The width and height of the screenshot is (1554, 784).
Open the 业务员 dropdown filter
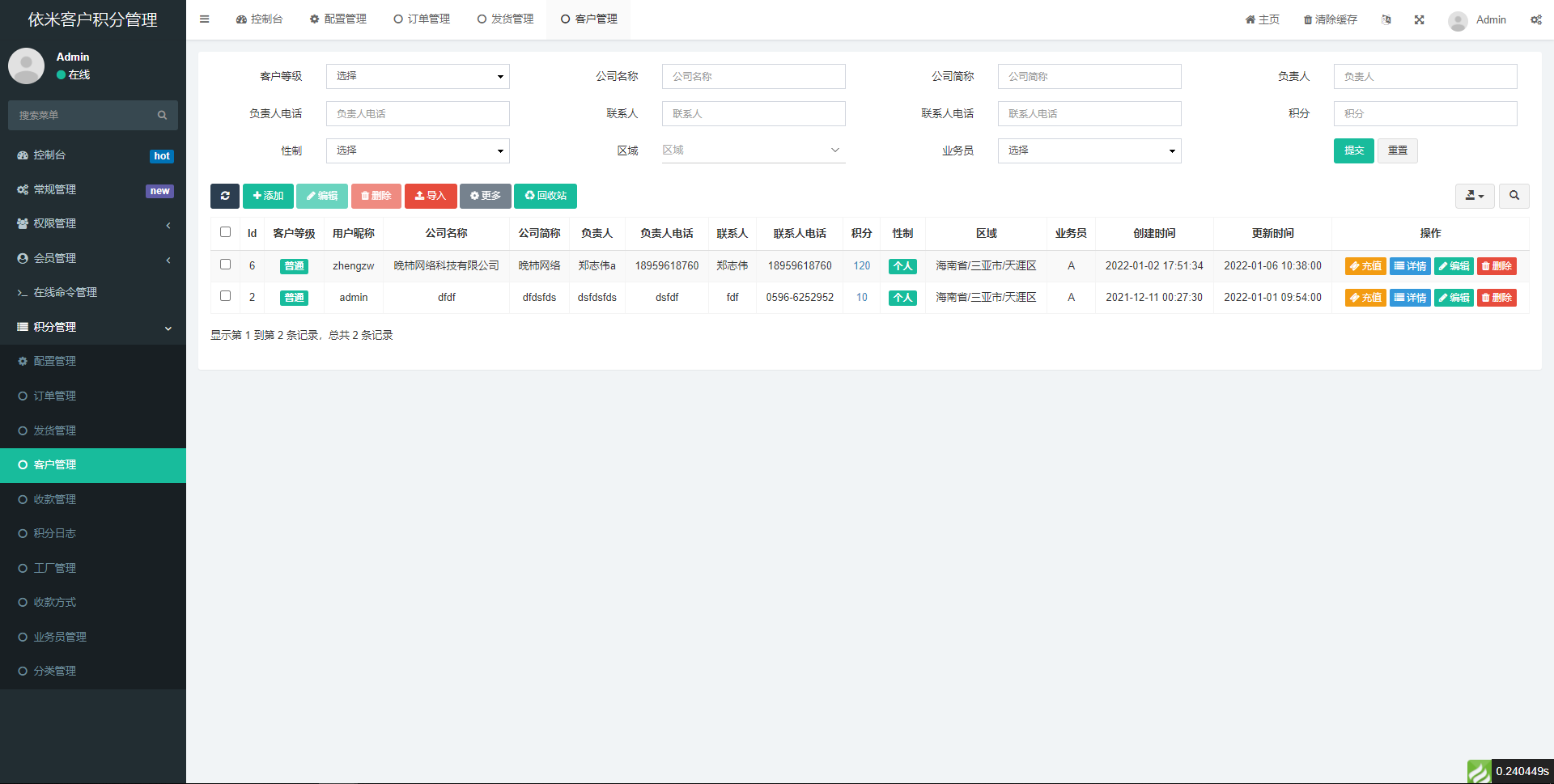tap(1089, 150)
